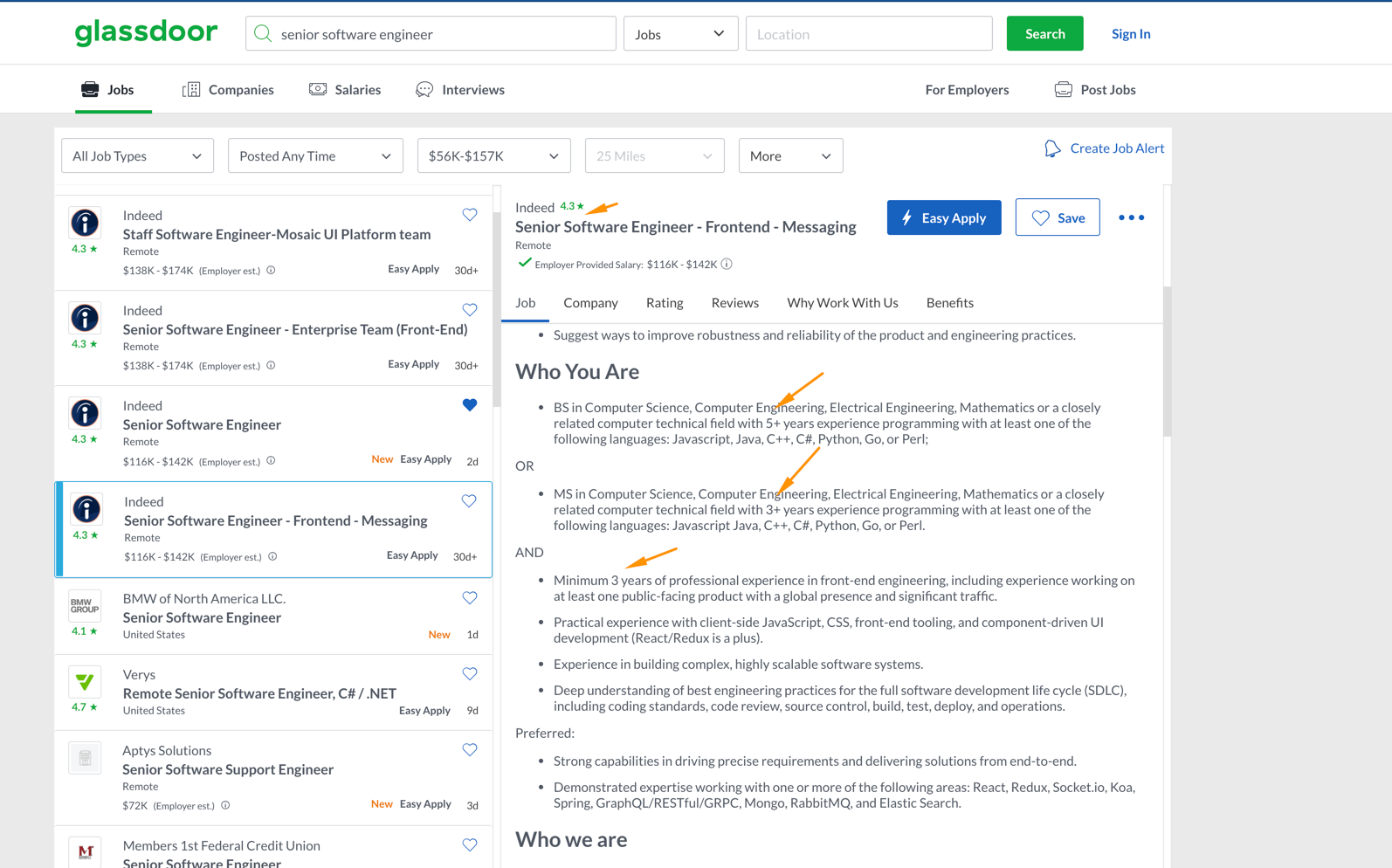Open the Companies navigation item

click(228, 89)
